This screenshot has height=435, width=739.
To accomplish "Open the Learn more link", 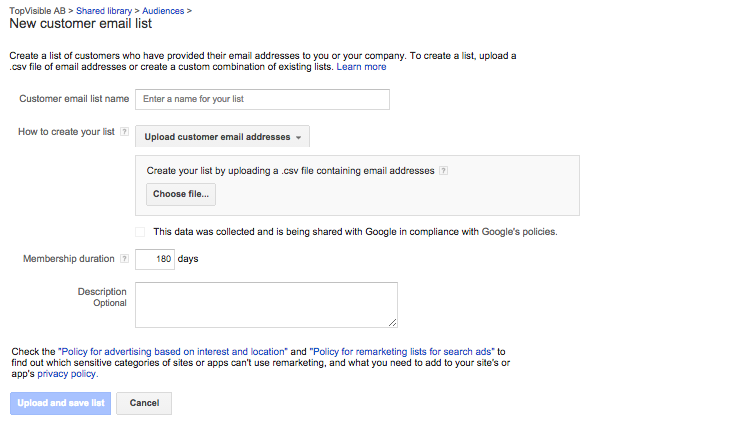I will tap(361, 67).
